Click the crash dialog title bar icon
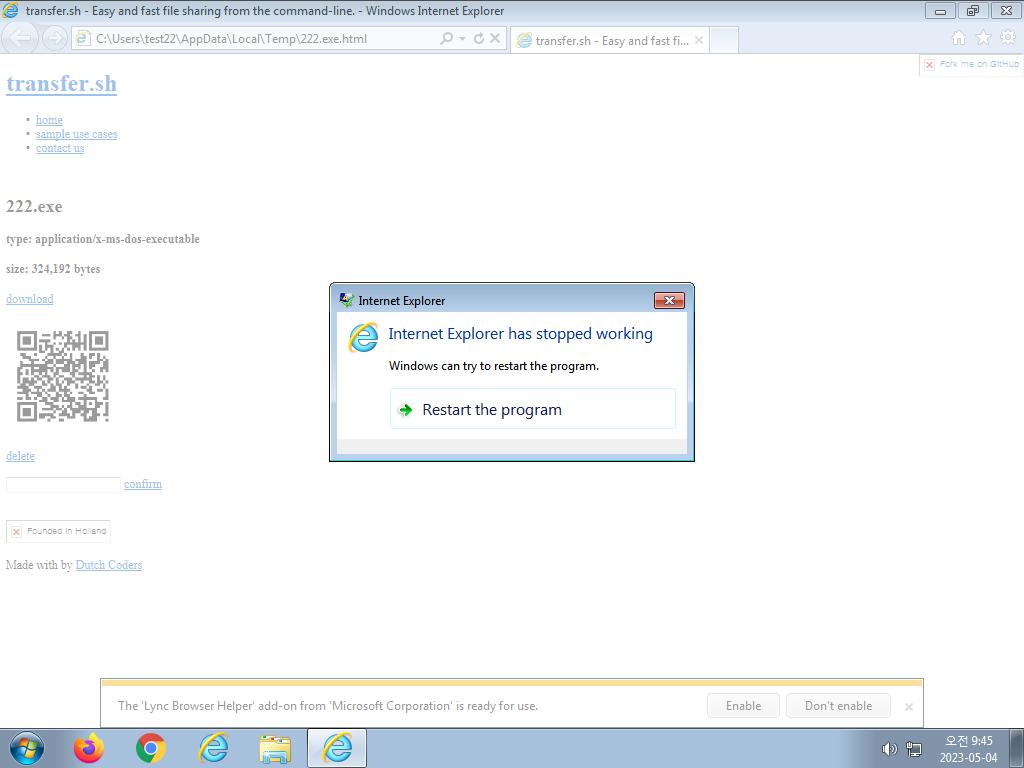Viewport: 1024px width, 768px height. point(347,300)
